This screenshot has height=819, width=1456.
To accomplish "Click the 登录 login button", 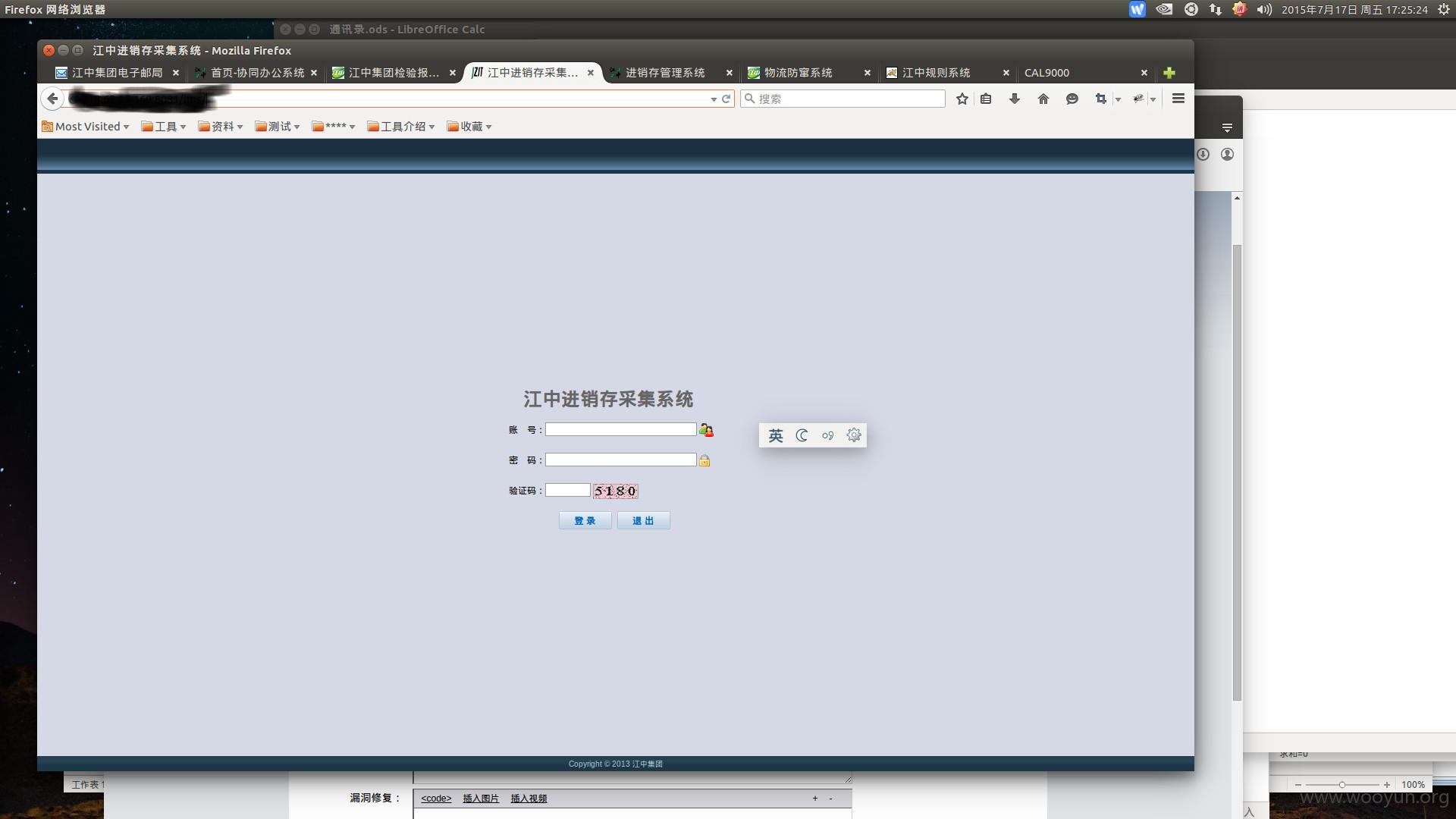I will 585,521.
